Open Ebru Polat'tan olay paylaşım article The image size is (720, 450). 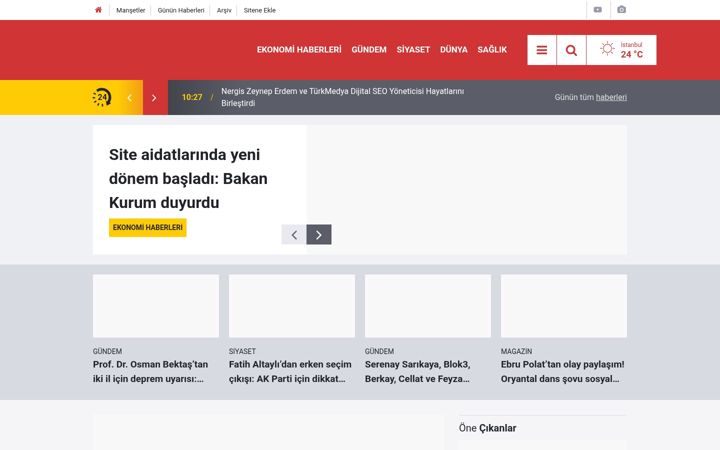pos(562,371)
